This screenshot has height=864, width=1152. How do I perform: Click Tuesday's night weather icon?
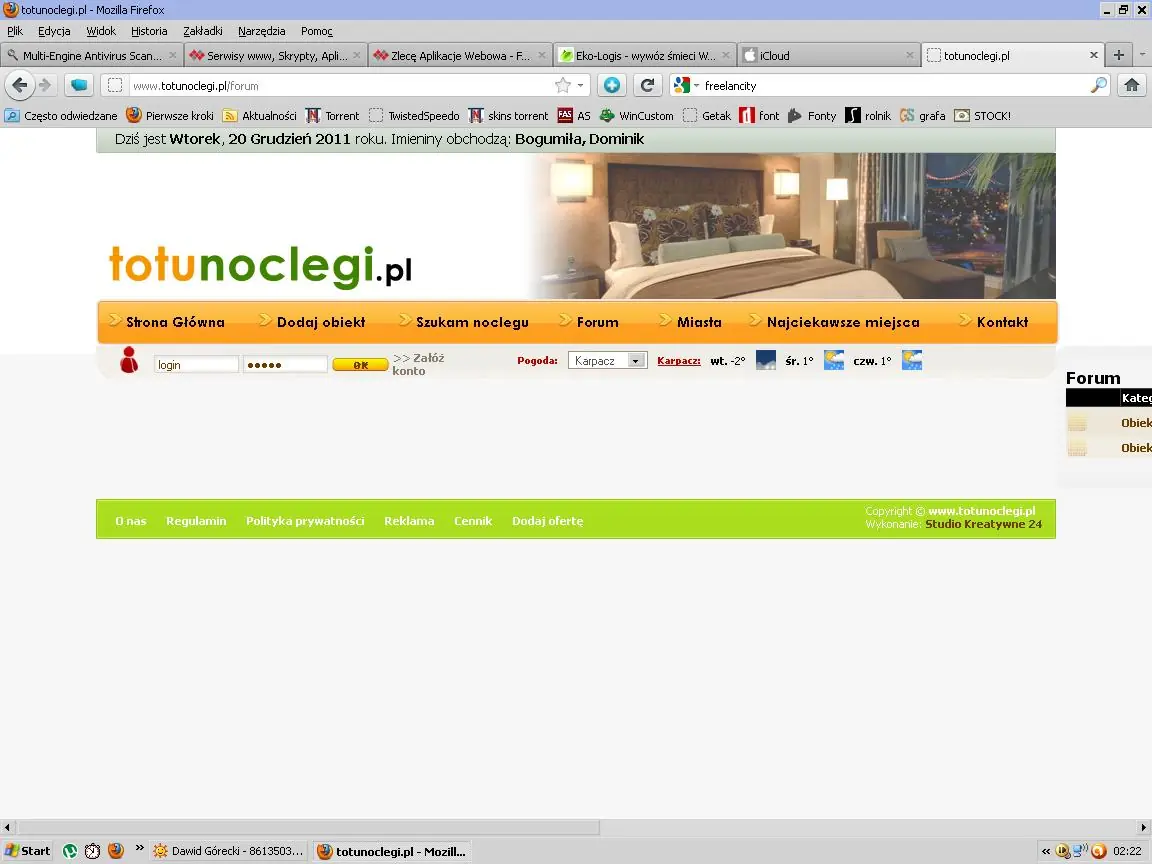tap(766, 360)
